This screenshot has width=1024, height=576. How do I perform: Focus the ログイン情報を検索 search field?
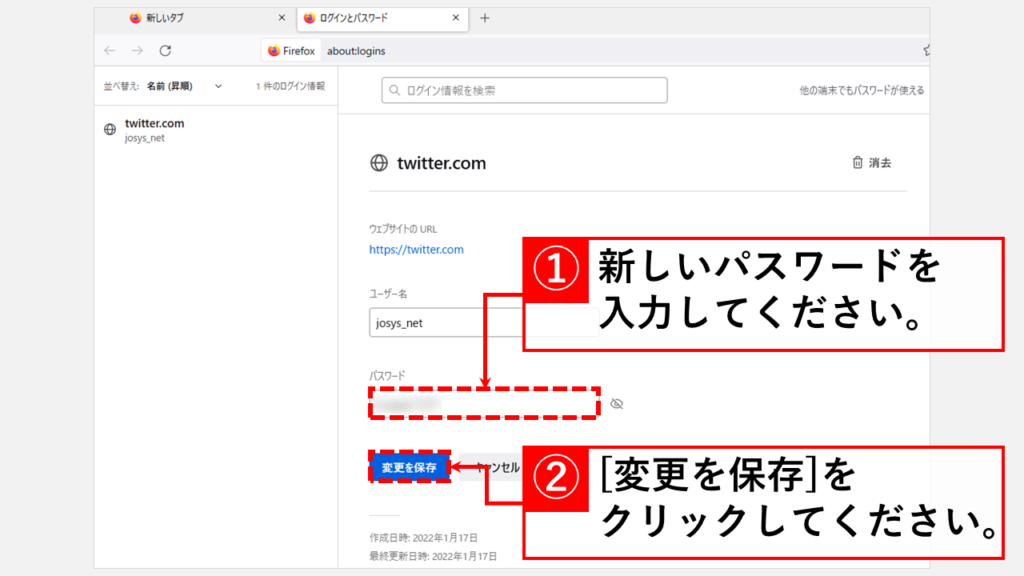point(524,90)
